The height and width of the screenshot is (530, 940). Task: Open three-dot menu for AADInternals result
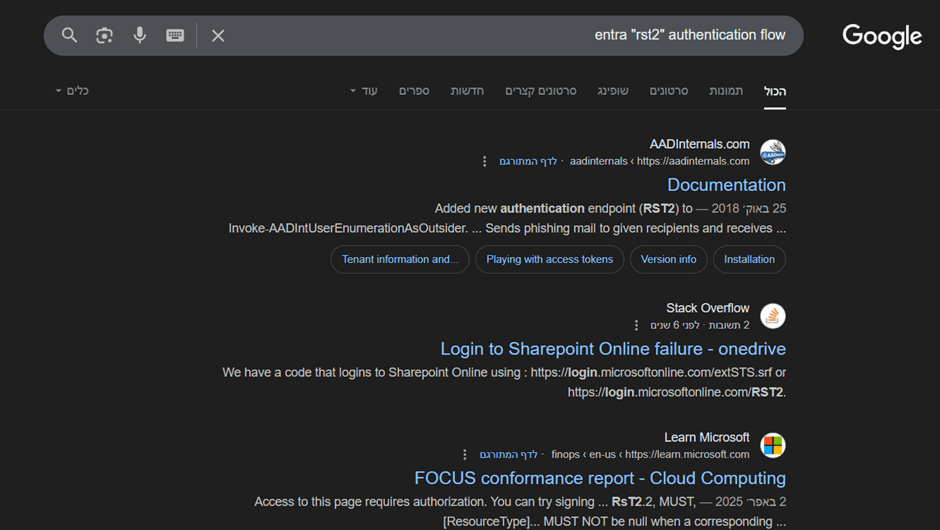tap(485, 161)
